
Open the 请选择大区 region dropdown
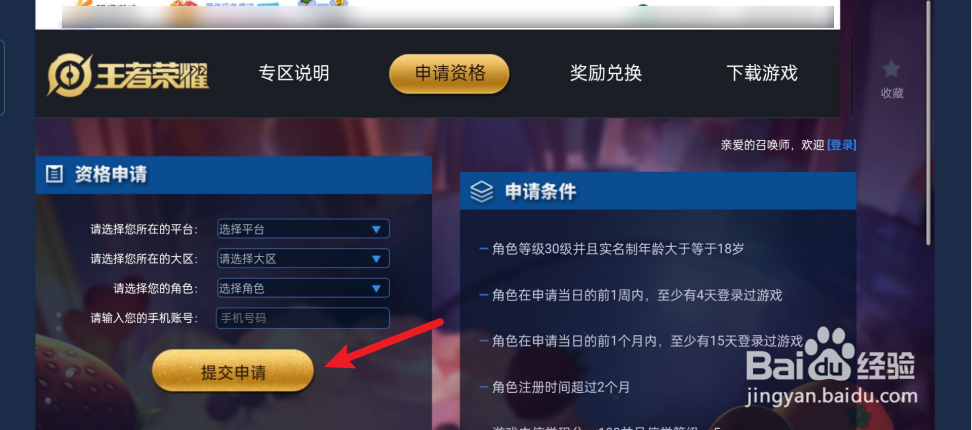click(x=303, y=258)
